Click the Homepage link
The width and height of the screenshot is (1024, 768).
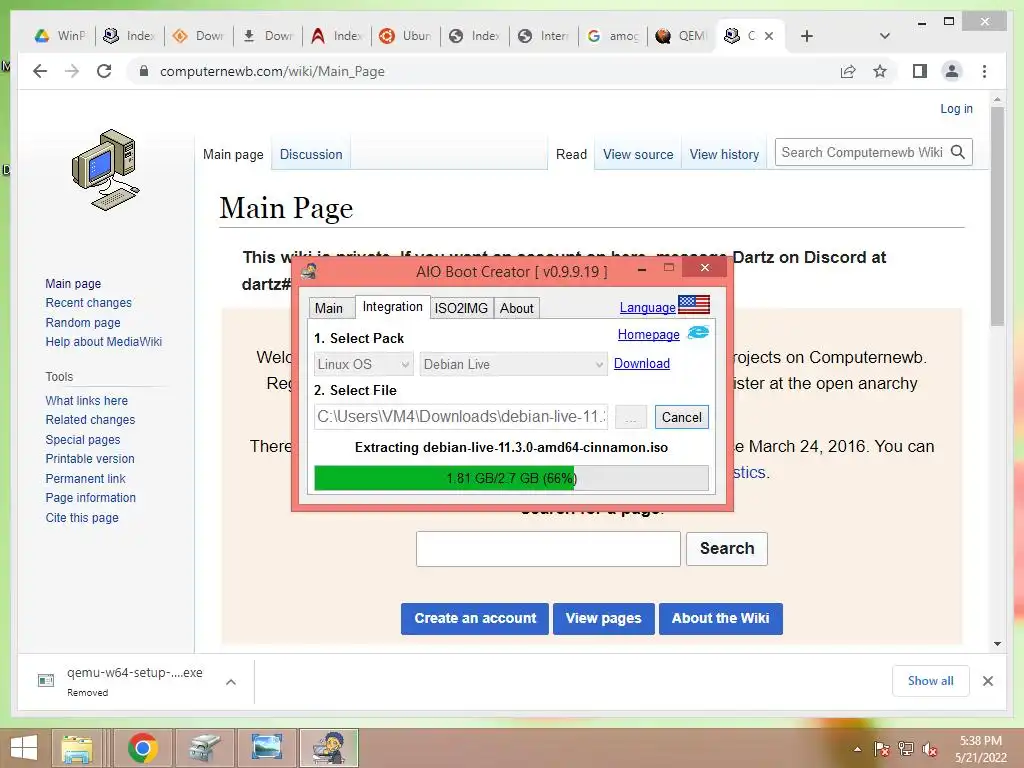click(648, 334)
